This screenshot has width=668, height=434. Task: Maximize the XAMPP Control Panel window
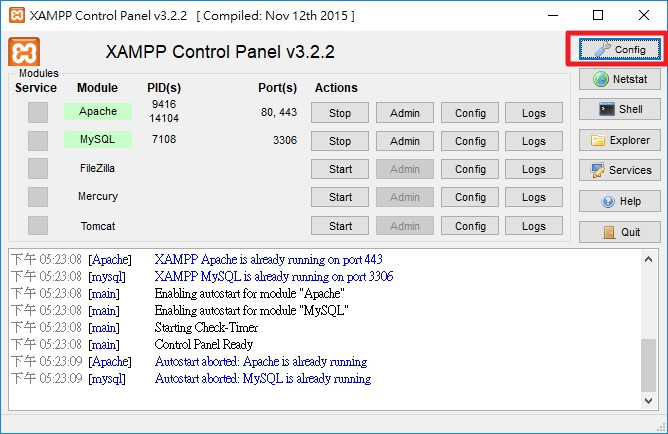(x=598, y=15)
